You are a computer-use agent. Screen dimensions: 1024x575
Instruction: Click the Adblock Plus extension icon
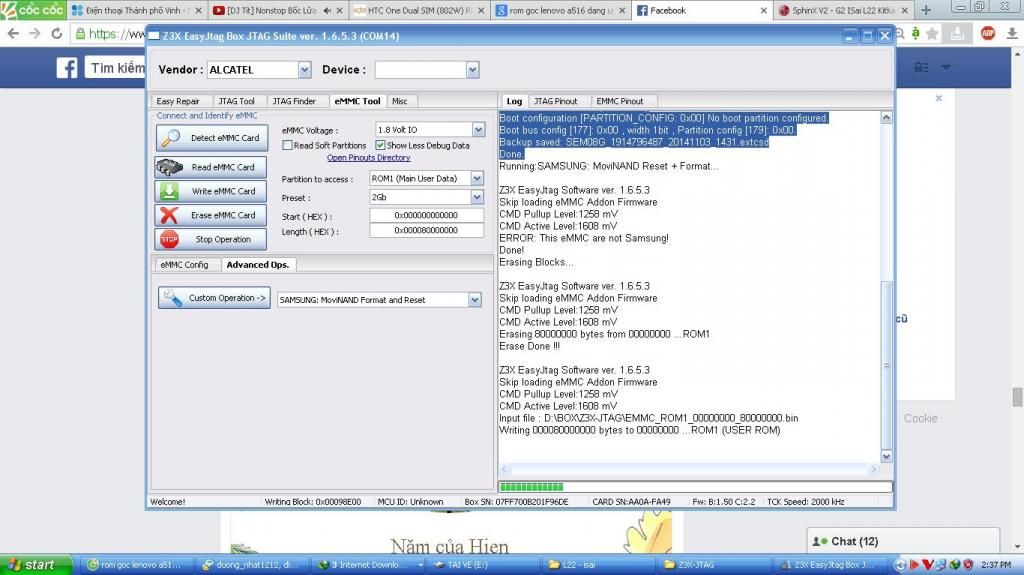tap(988, 33)
